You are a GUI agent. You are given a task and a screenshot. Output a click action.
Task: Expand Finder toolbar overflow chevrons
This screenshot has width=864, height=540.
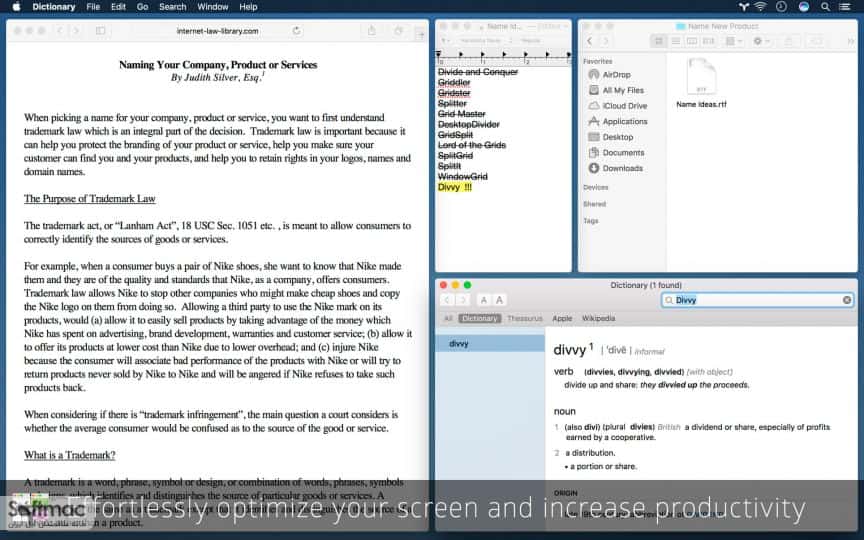850,41
